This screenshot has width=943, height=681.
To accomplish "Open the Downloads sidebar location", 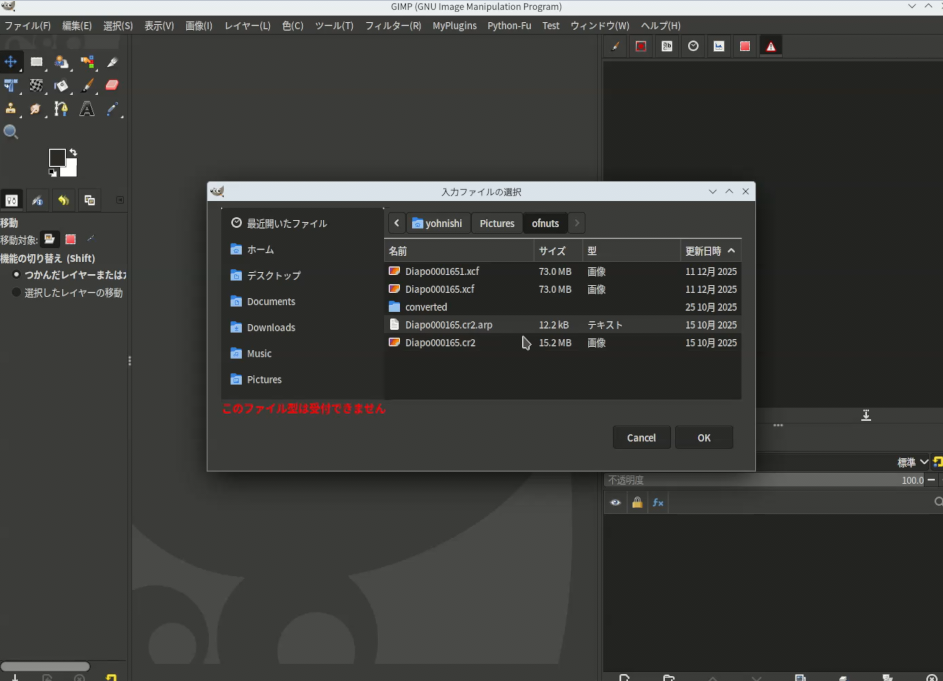I will 302,327.
